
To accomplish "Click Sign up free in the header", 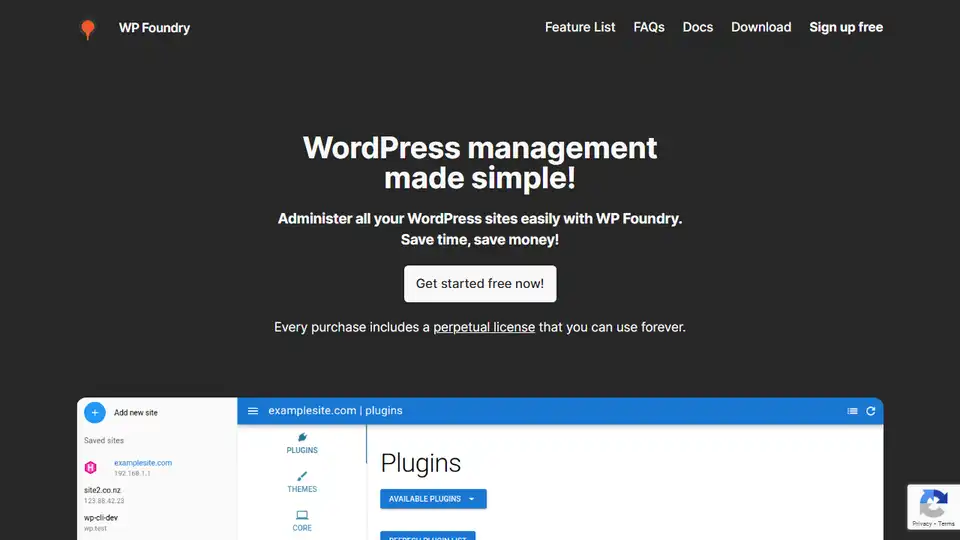I will tap(846, 27).
